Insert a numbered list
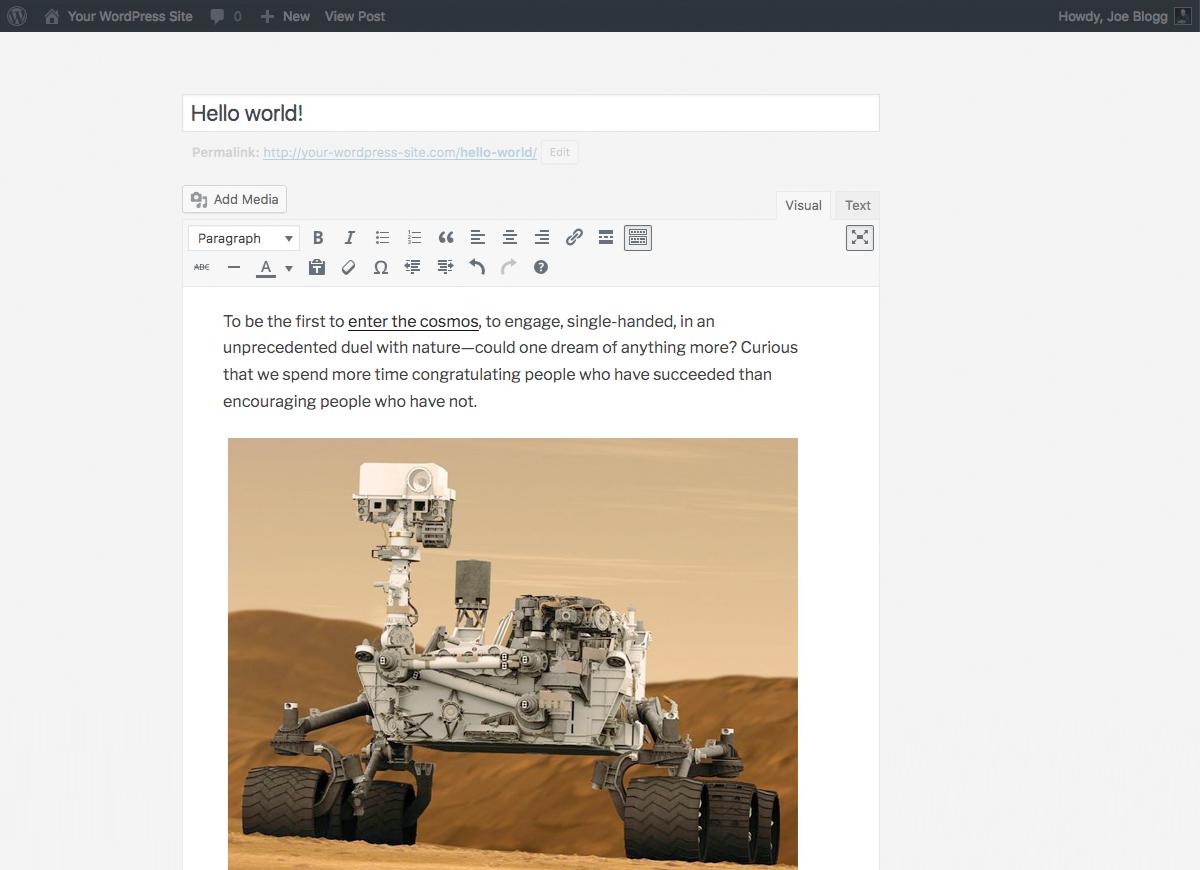 (414, 238)
